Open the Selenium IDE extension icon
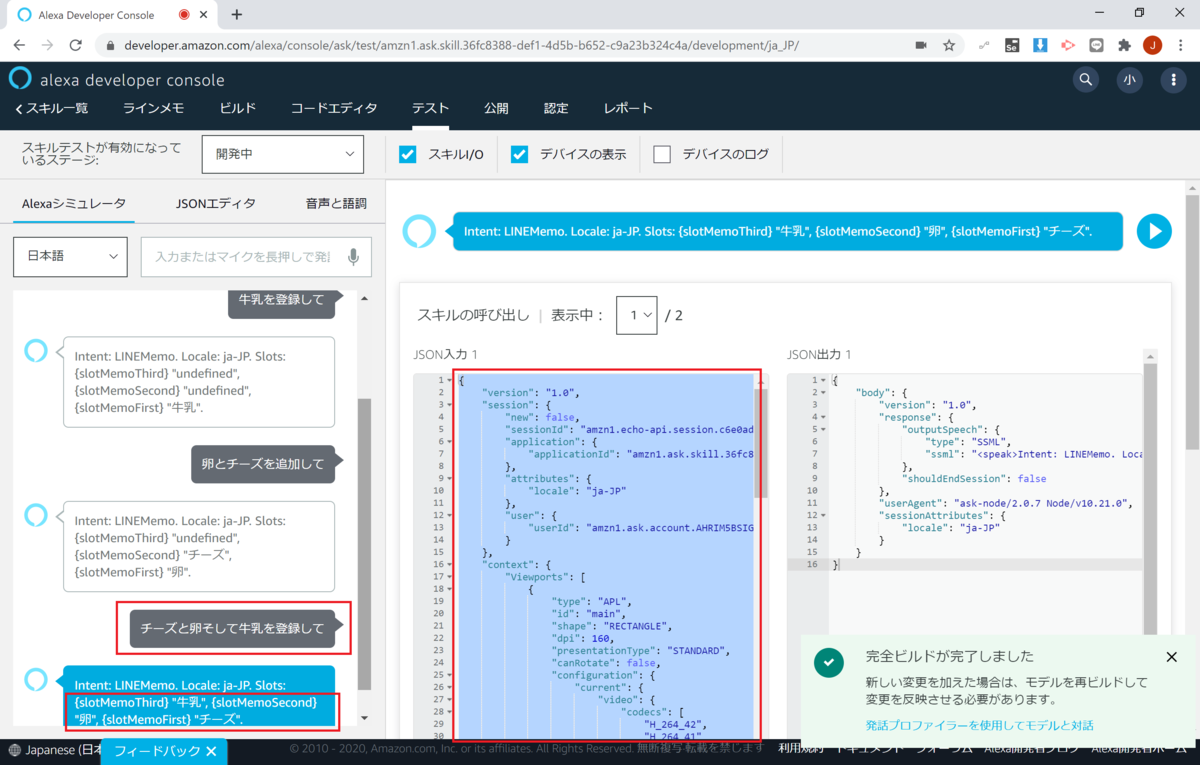 point(1012,46)
